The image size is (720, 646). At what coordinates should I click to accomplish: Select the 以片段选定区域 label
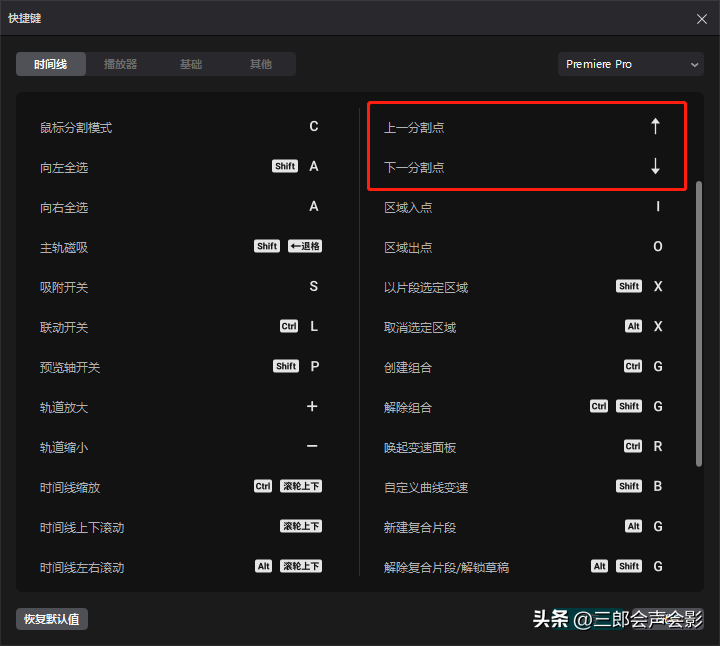pyautogui.click(x=426, y=287)
